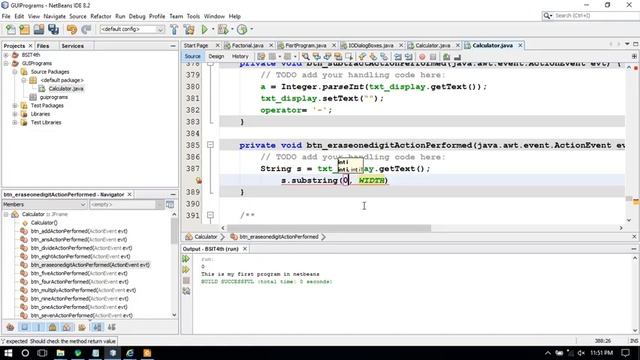Toggle Sort by Source button in Navigator

(x=111, y=327)
